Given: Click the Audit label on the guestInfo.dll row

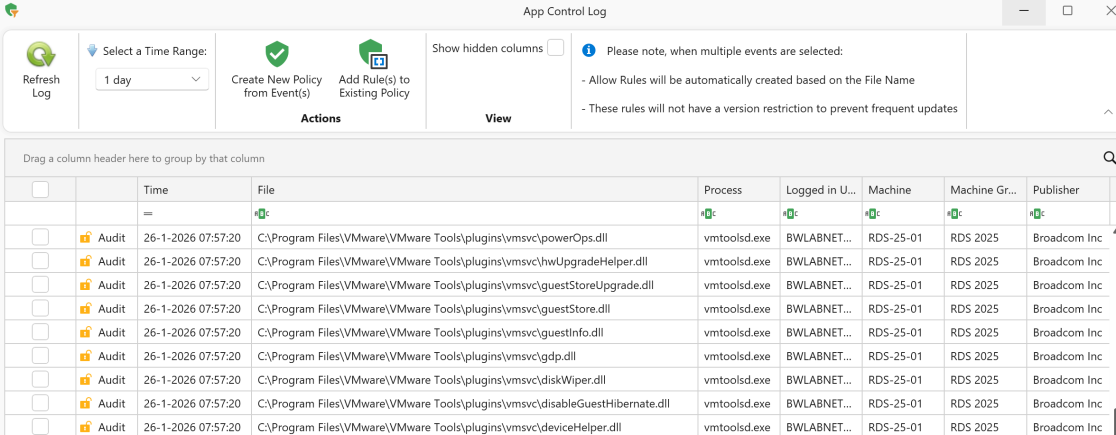Looking at the screenshot, I should (x=112, y=332).
